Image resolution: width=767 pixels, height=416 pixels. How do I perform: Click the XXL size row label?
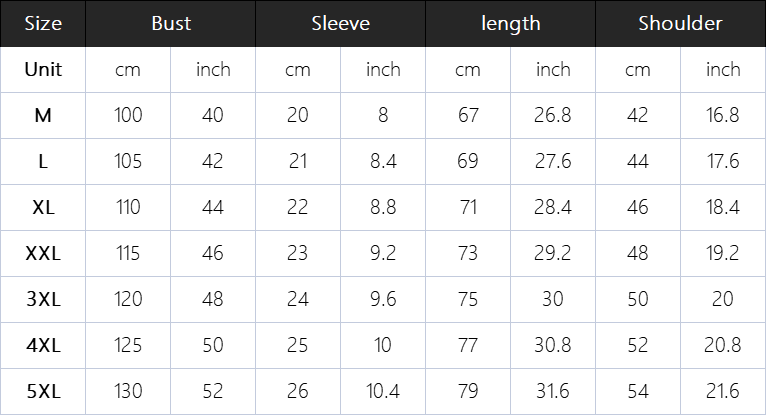(43, 253)
